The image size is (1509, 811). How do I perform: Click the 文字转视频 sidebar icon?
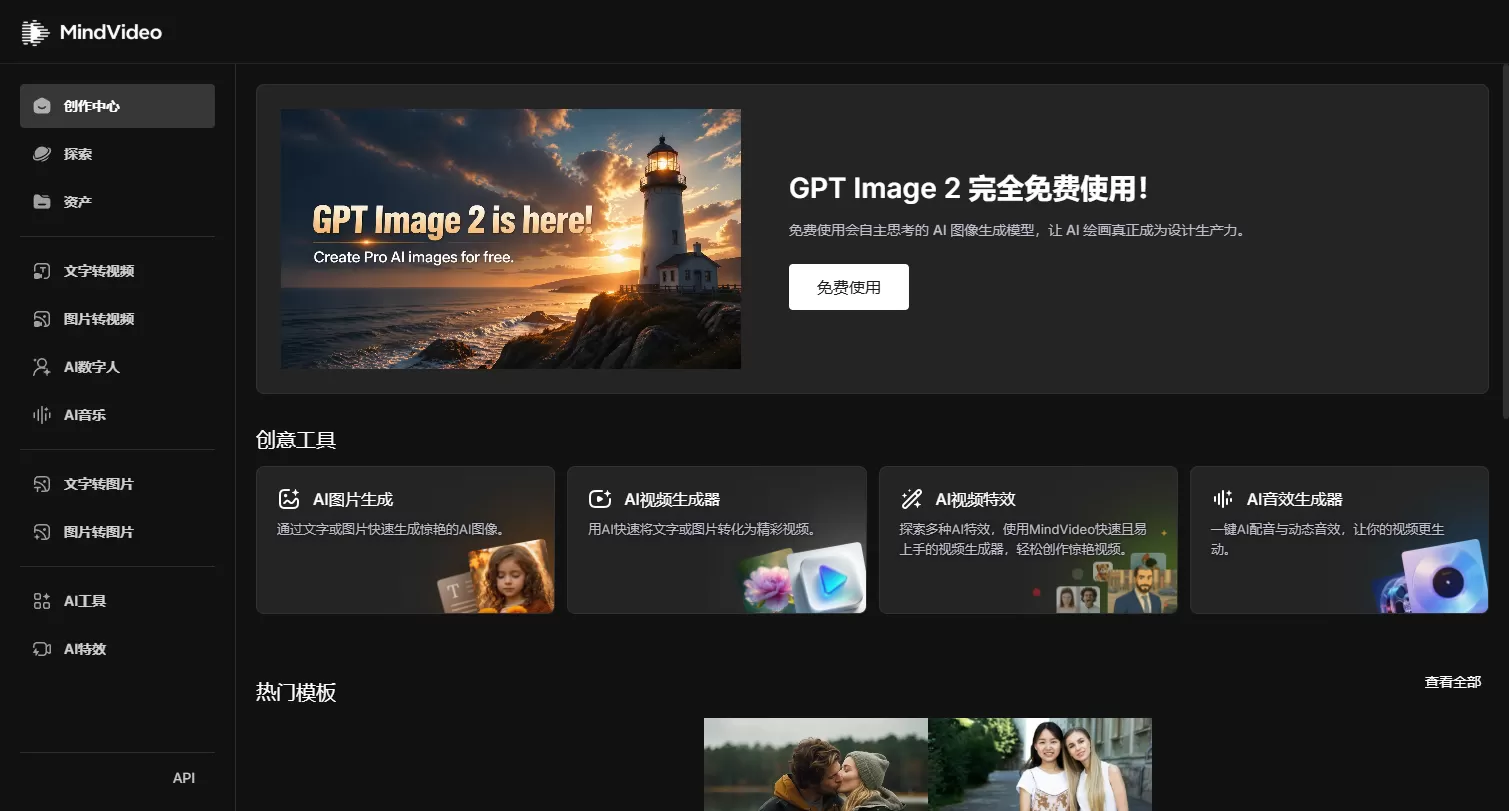point(42,271)
